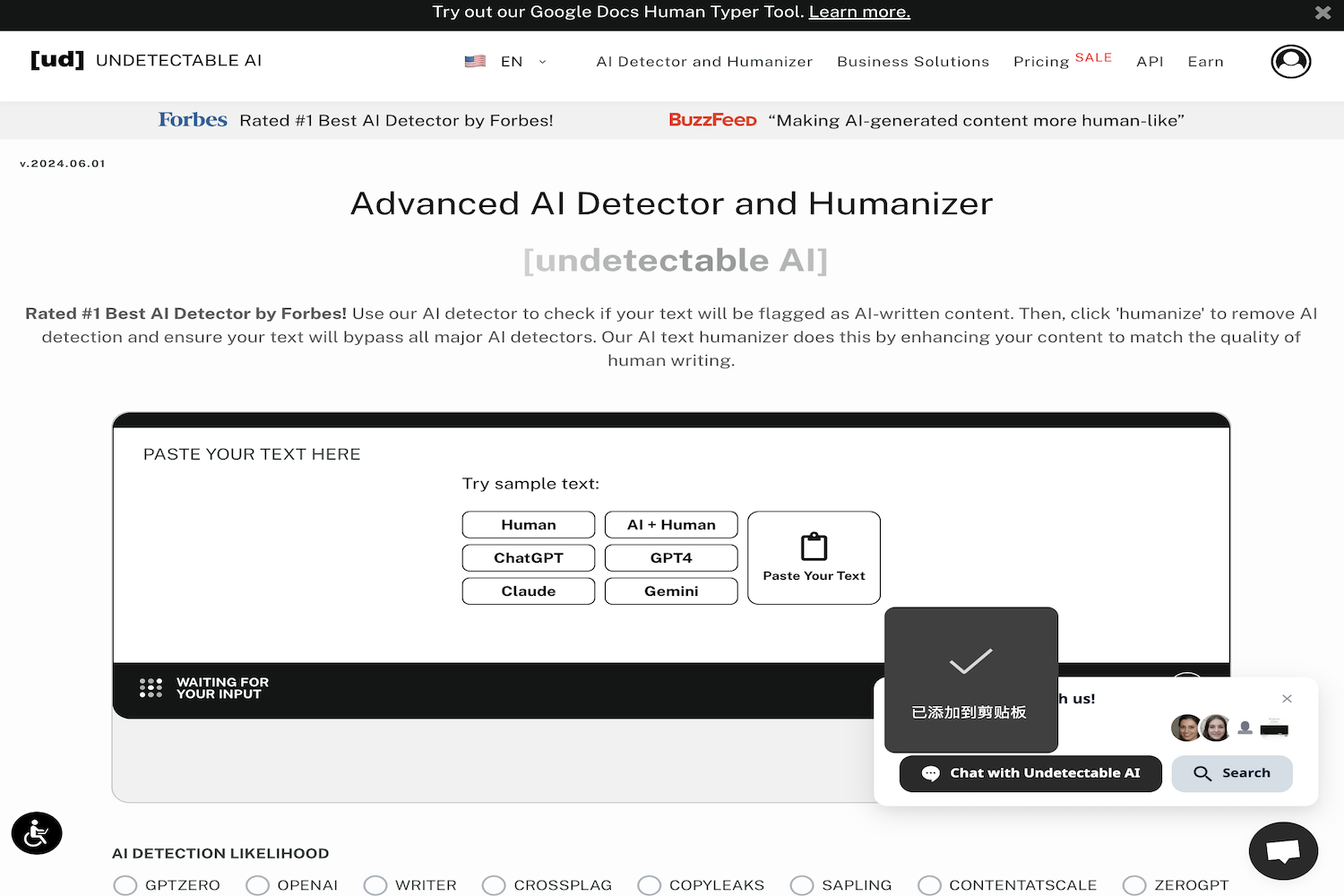Image resolution: width=1344 pixels, height=896 pixels.
Task: Click the SALE label next to Pricing
Action: click(x=1093, y=57)
